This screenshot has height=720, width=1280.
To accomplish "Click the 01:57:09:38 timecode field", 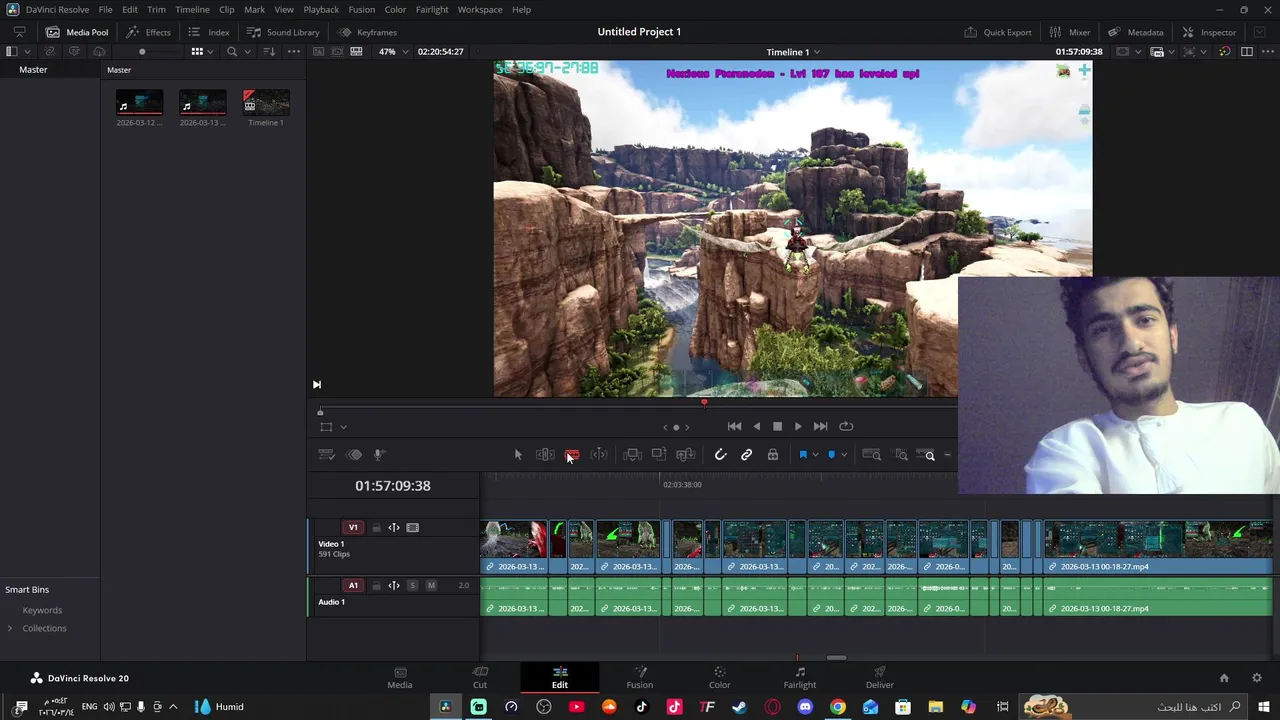I will coord(393,486).
